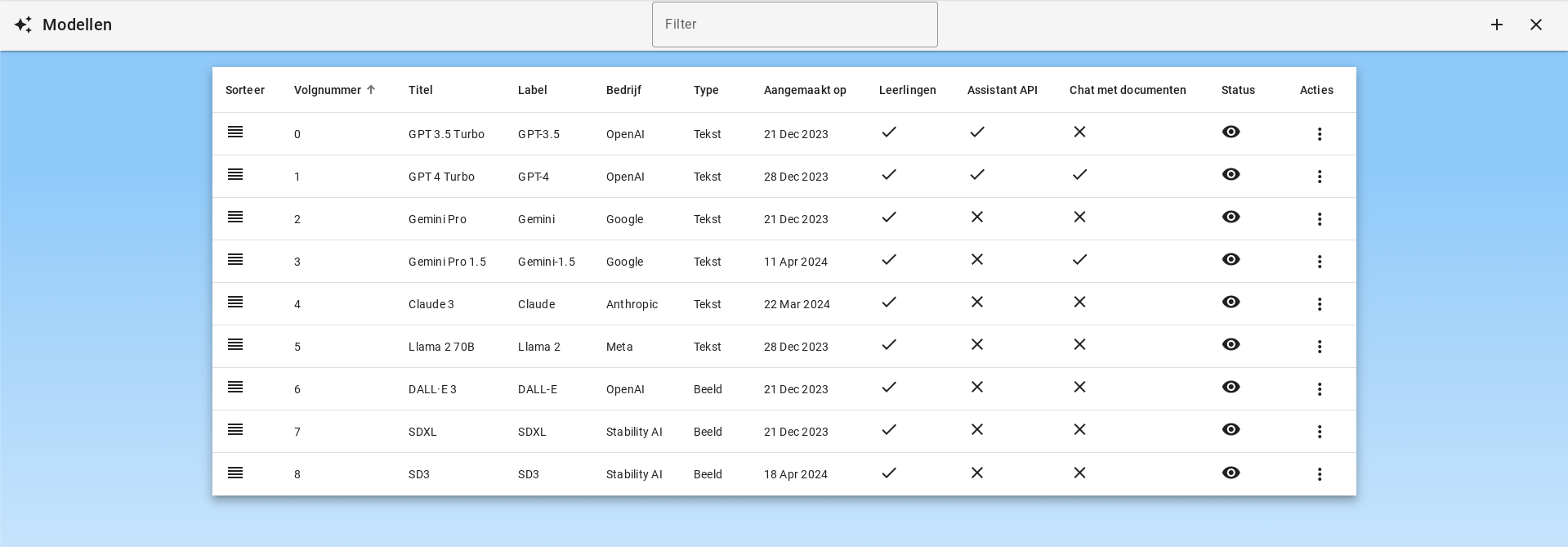
Task: Open actions menu for GPT 4 Turbo
Action: click(x=1319, y=177)
